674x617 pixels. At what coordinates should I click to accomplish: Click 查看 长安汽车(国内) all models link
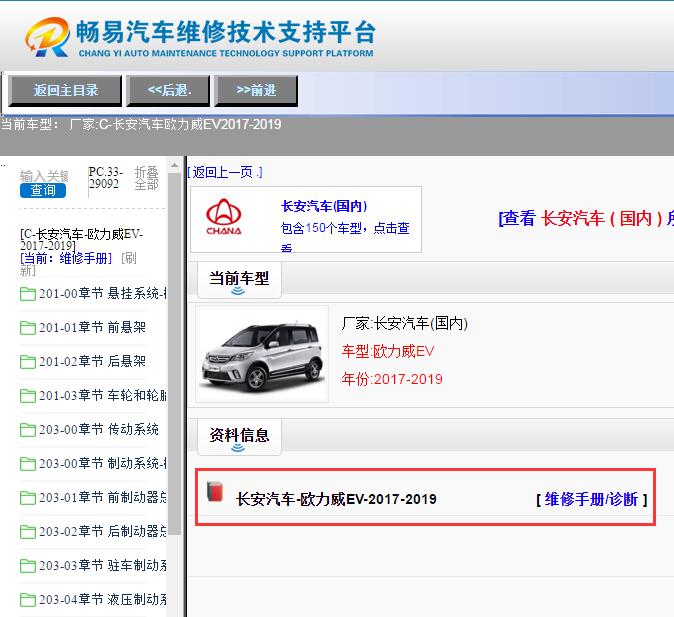point(586,218)
